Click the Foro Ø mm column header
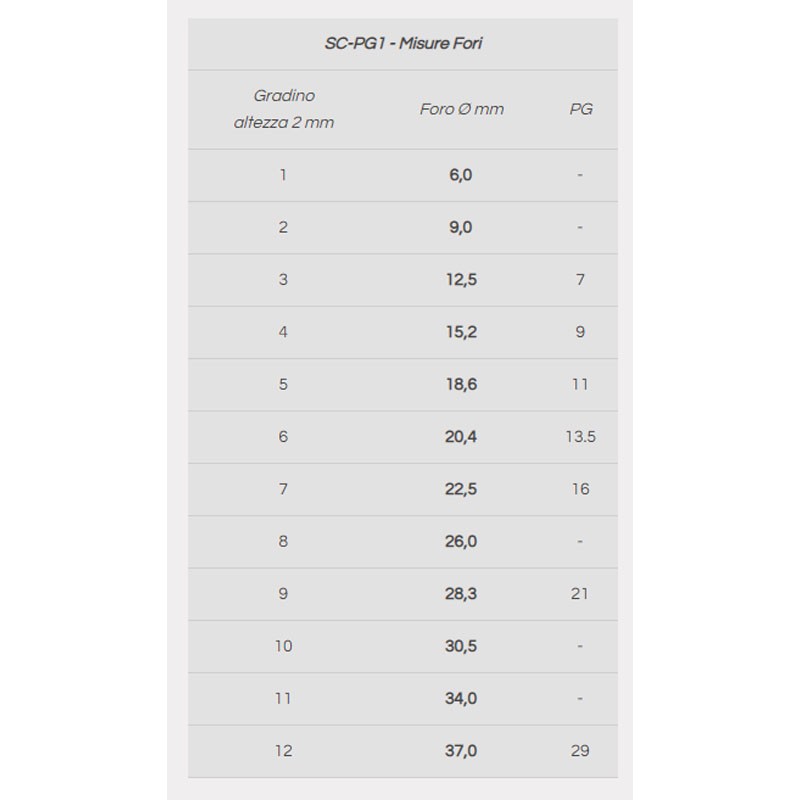This screenshot has height=800, width=800. pyautogui.click(x=461, y=109)
